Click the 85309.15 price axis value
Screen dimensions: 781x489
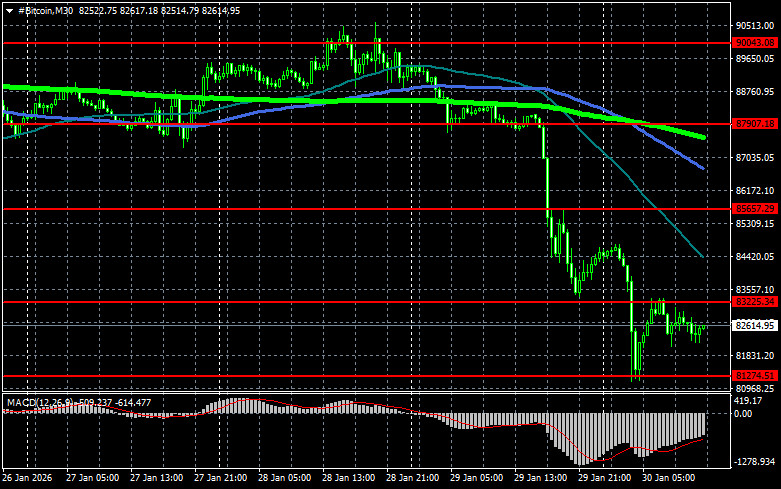pos(755,224)
